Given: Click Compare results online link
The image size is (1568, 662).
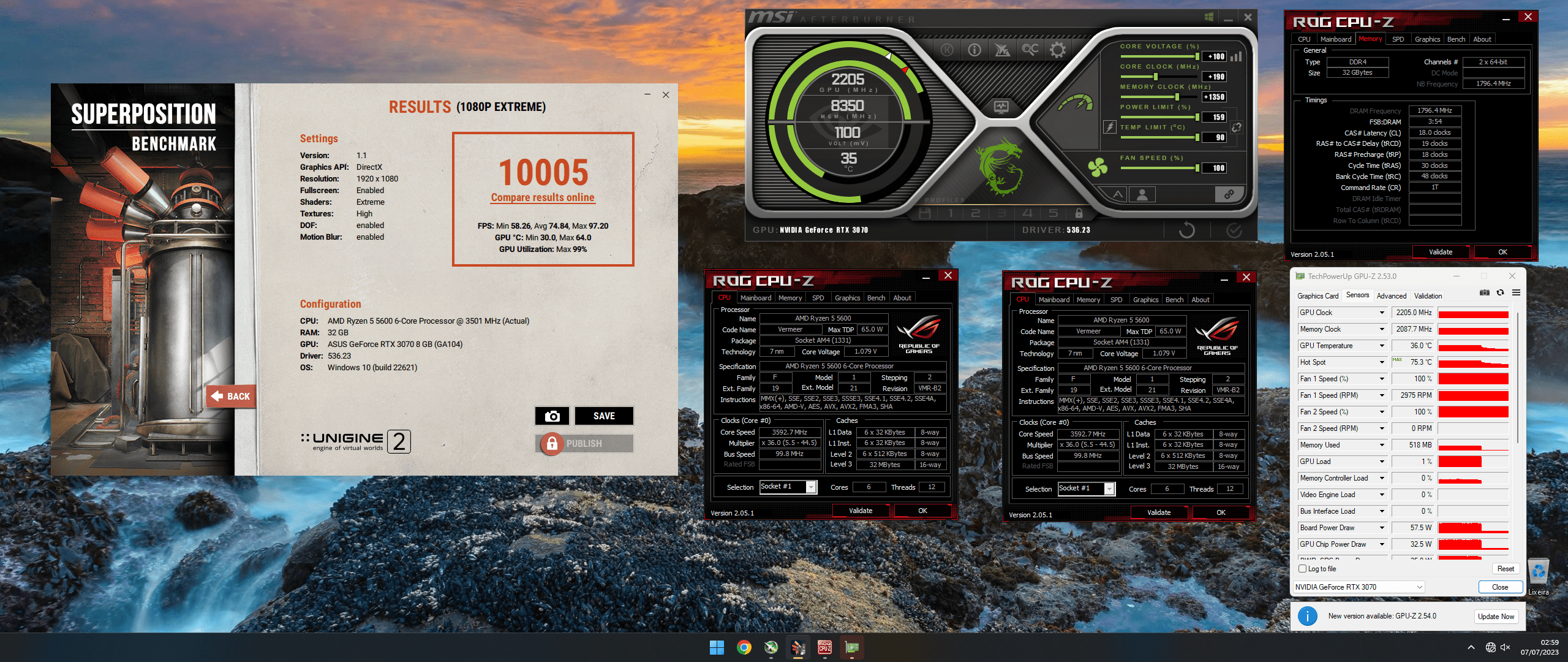Looking at the screenshot, I should [543, 197].
